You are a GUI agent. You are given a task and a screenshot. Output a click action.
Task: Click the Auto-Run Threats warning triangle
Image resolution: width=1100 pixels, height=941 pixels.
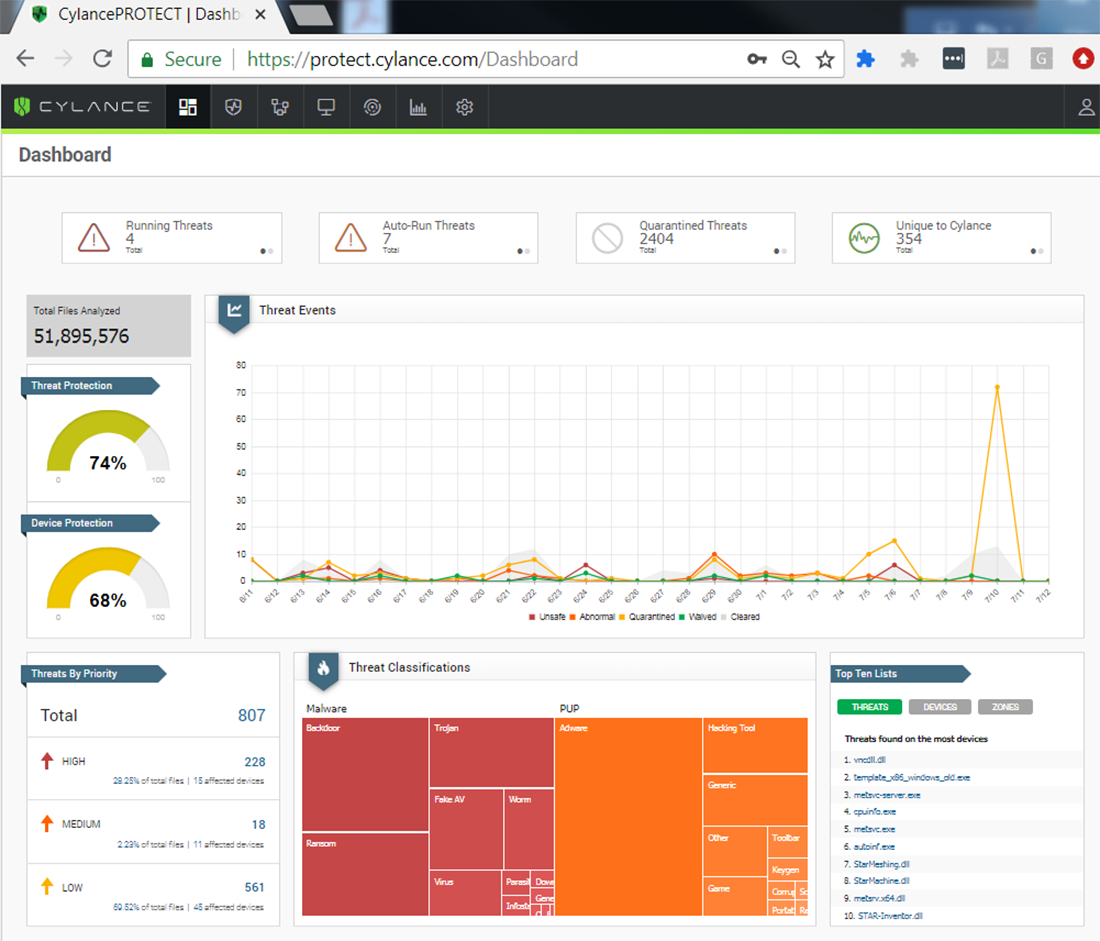(x=351, y=238)
